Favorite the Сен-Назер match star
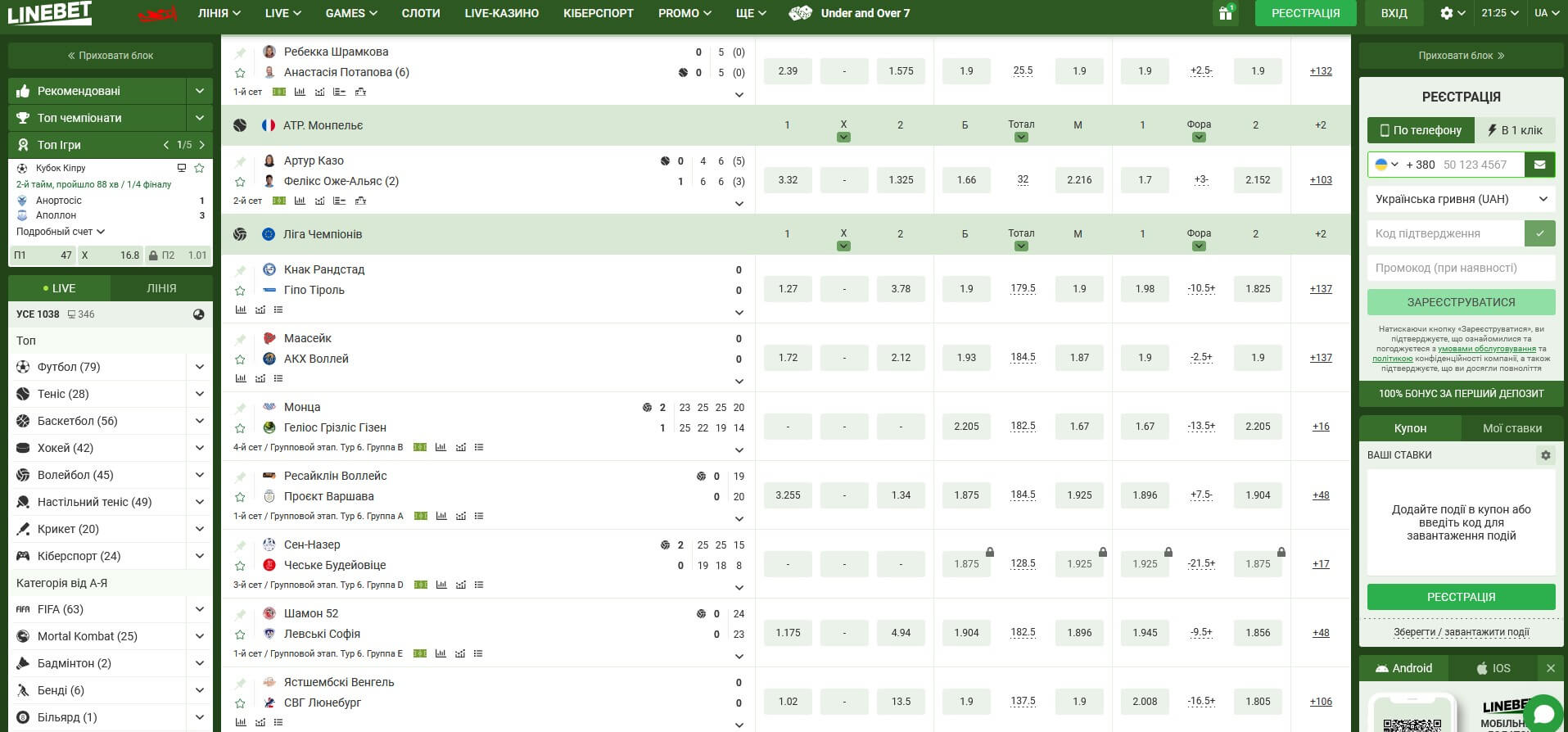1568x732 pixels. 240,566
